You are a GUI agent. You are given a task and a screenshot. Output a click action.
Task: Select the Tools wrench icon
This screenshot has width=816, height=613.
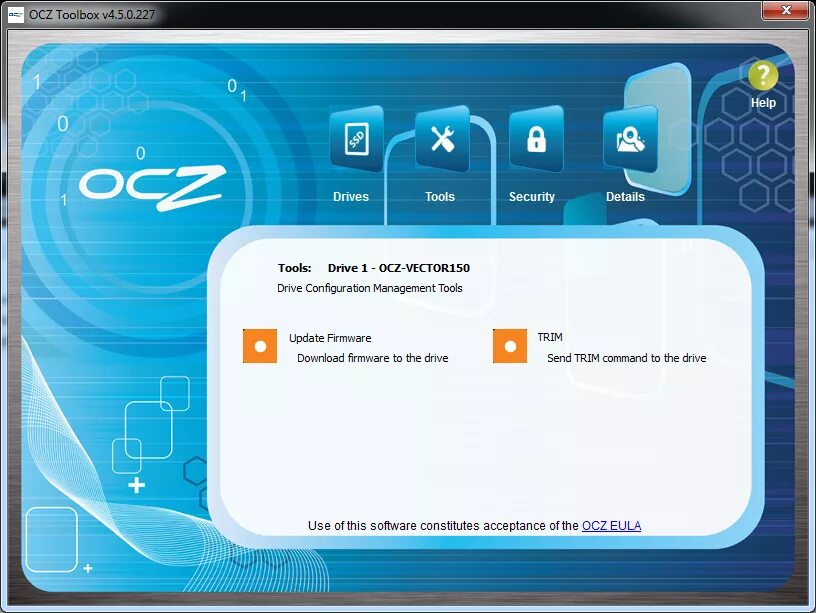coord(443,139)
